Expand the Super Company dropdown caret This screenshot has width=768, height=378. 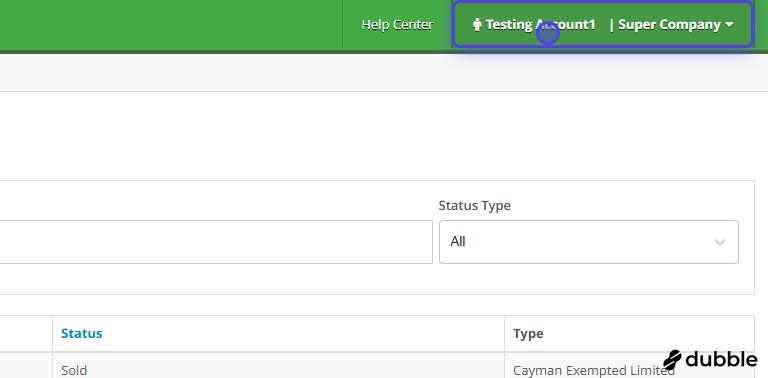point(729,25)
